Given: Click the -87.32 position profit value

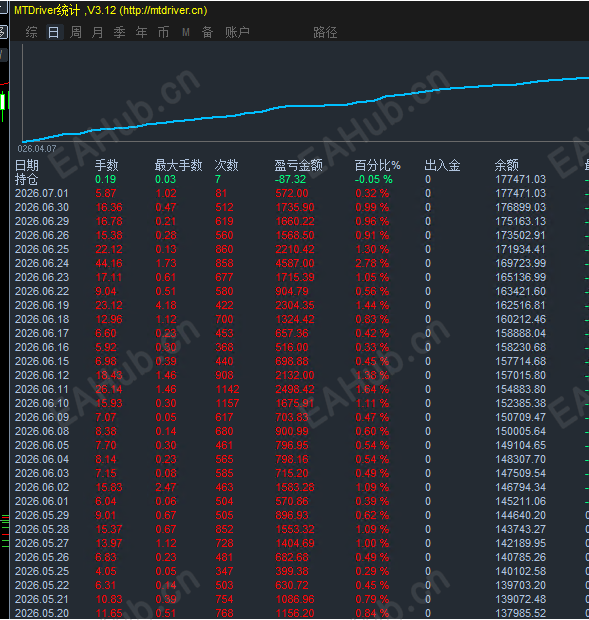Looking at the screenshot, I should 291,179.
